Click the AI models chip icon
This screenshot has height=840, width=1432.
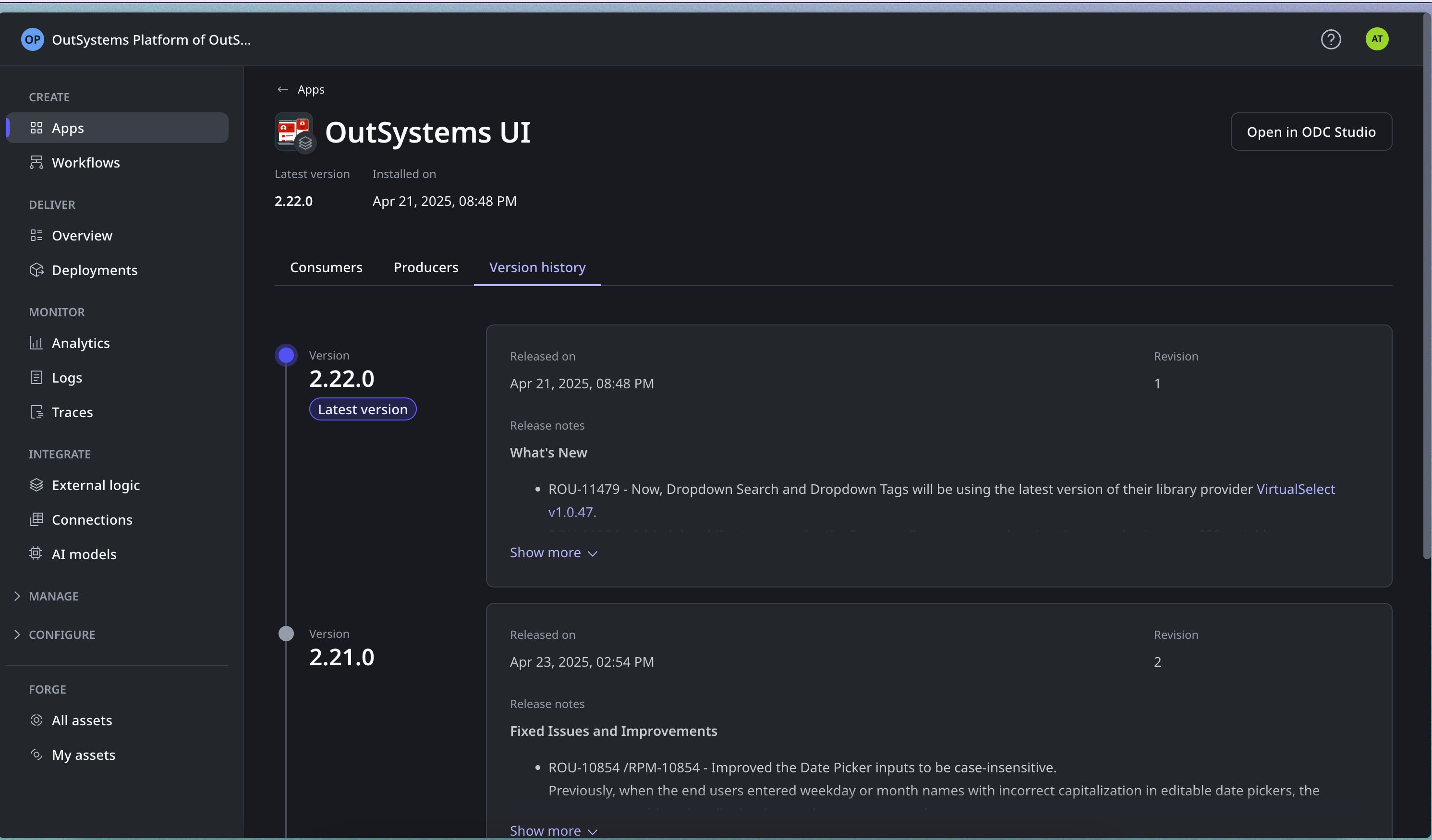[x=36, y=553]
